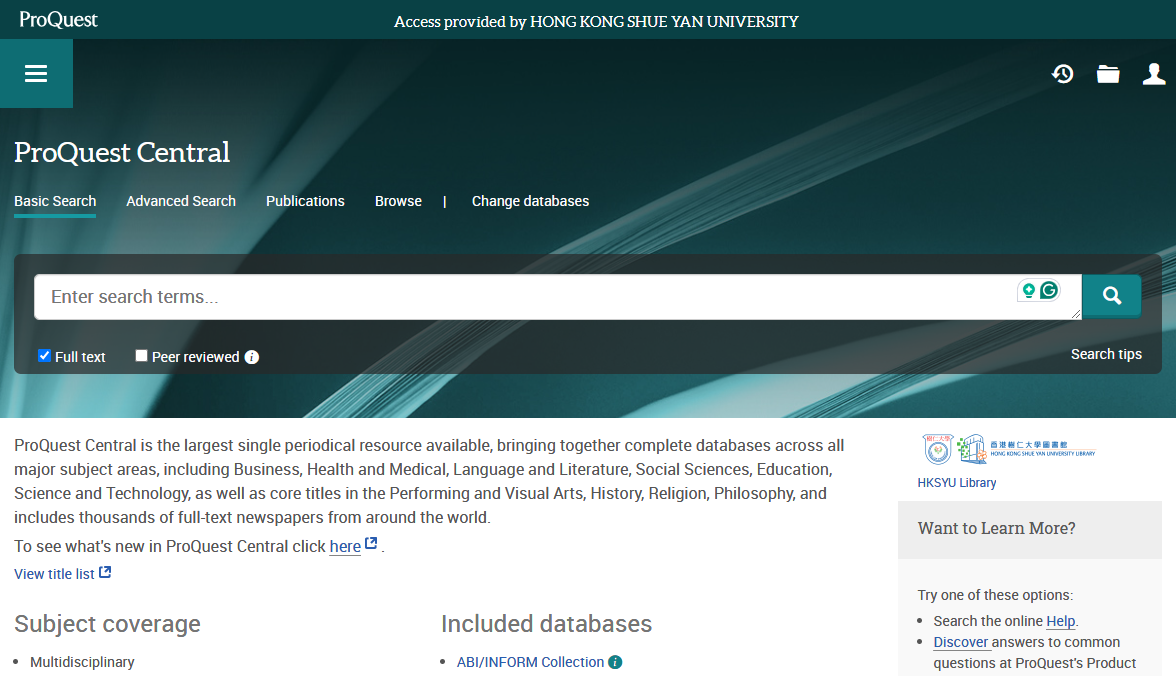Image resolution: width=1176 pixels, height=676 pixels.
Task: Click the Change databases link
Action: 530,201
